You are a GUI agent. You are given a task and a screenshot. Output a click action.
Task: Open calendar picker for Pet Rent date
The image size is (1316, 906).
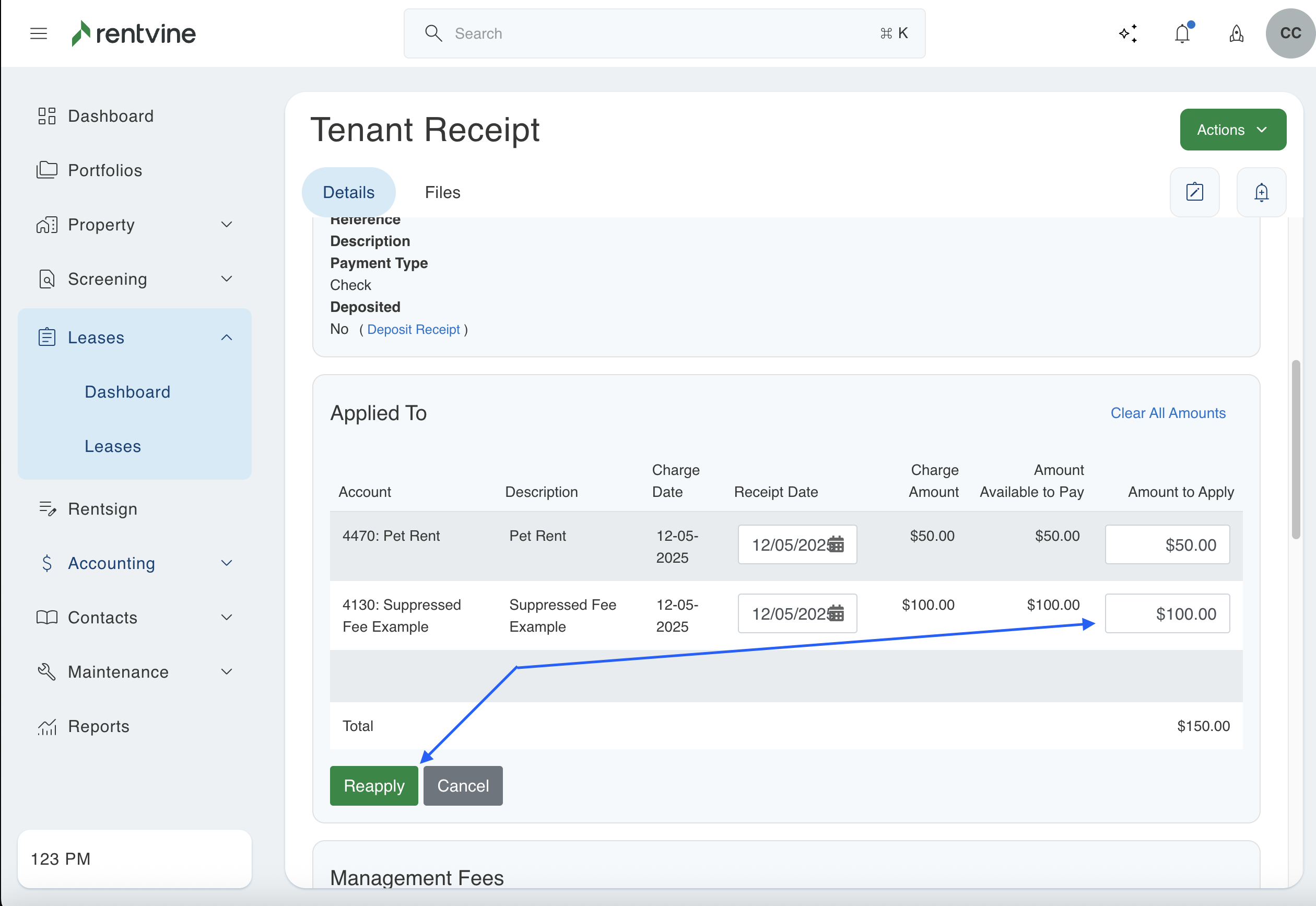pos(836,544)
